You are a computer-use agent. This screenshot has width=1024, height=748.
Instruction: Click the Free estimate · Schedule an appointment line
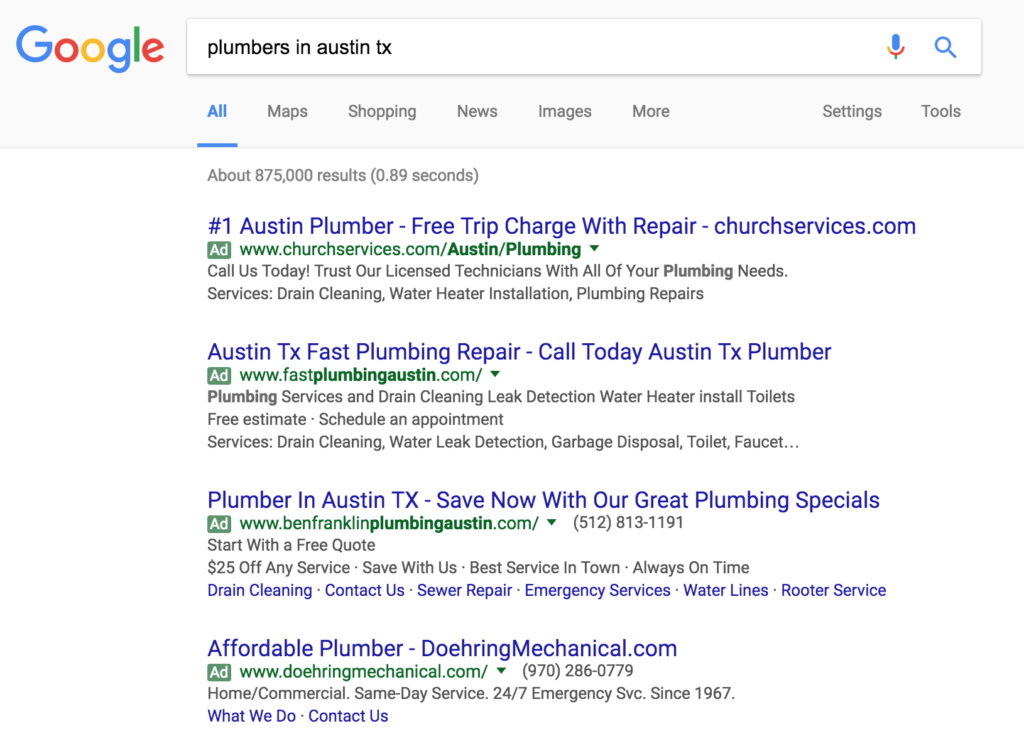point(355,419)
